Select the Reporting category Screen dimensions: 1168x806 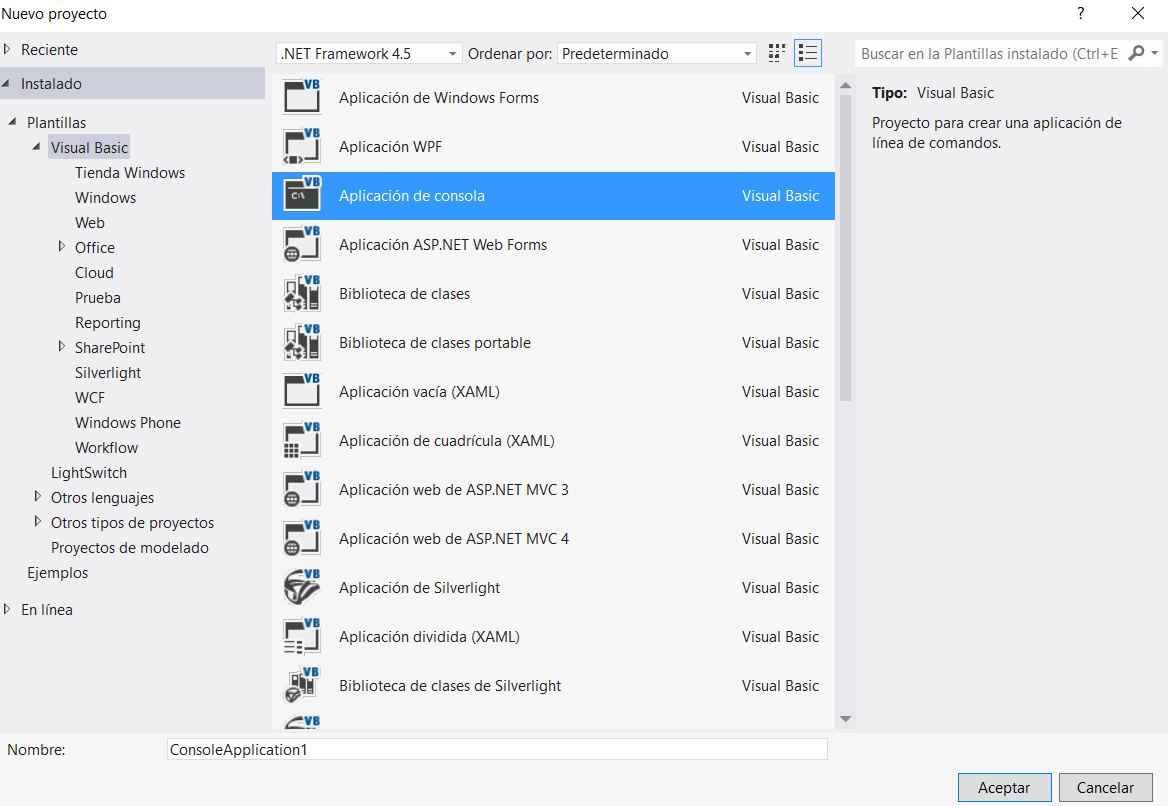click(x=107, y=323)
